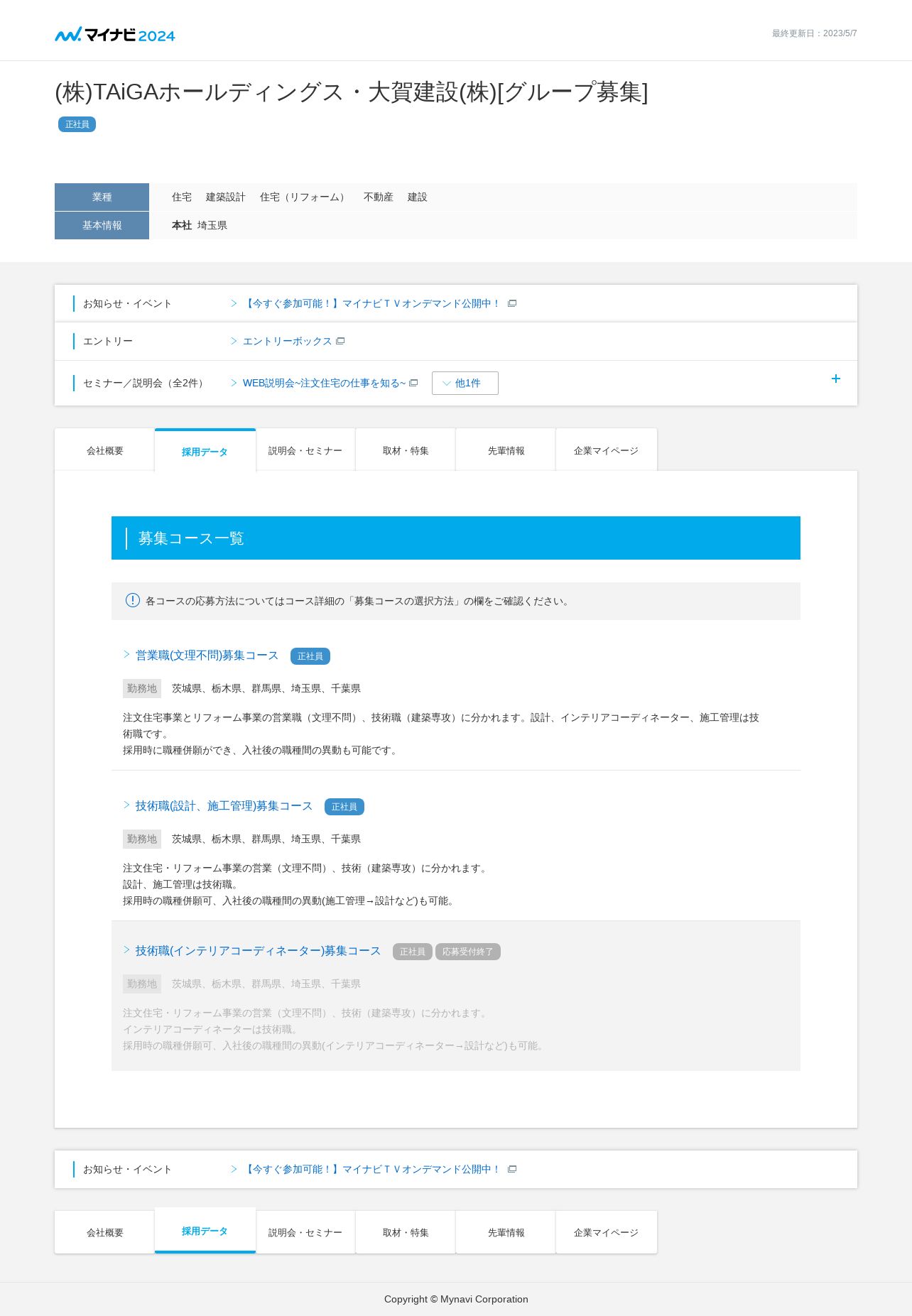Click 最終更新日:2023/5/7 text
This screenshot has width=912, height=1316.
pyautogui.click(x=815, y=33)
